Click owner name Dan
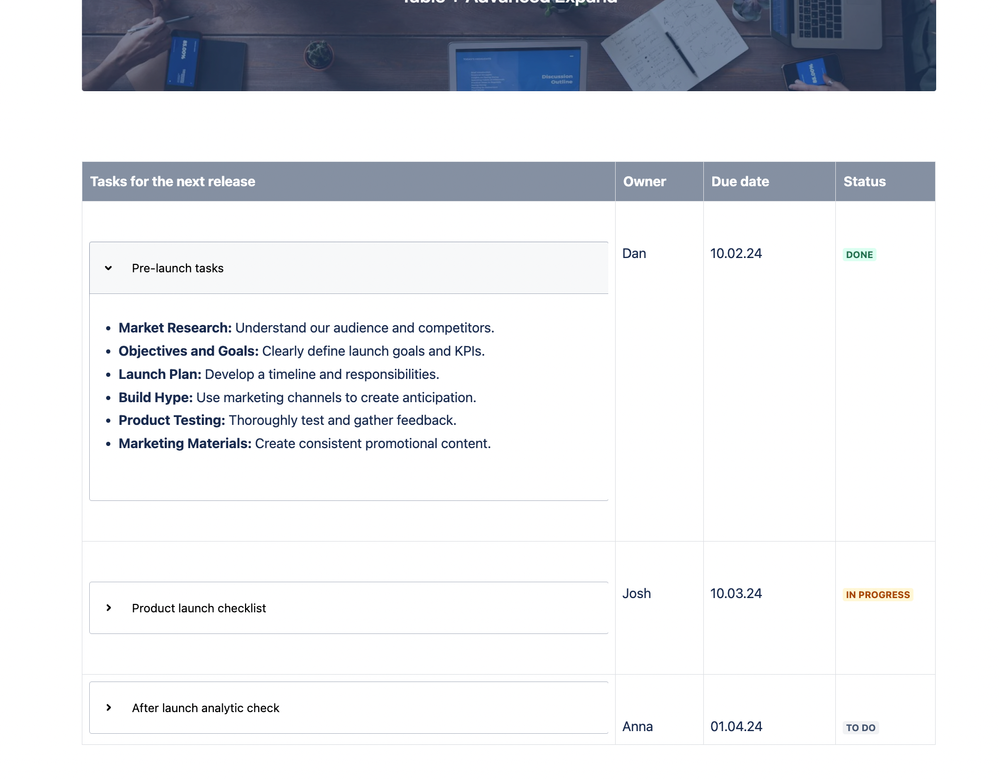Viewport: 999px width, 779px height. pos(634,254)
